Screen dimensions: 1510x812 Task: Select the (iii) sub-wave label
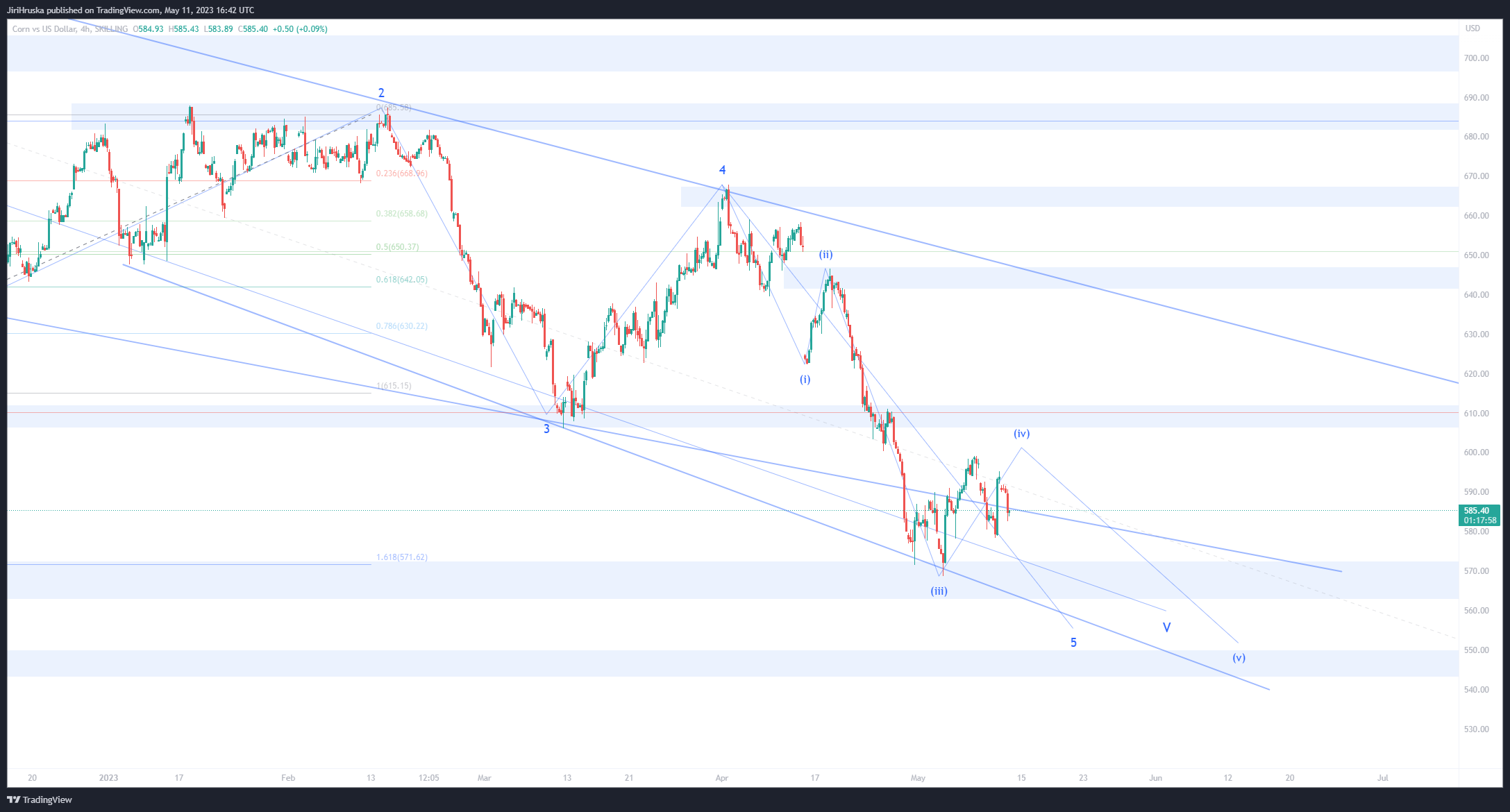coord(939,591)
